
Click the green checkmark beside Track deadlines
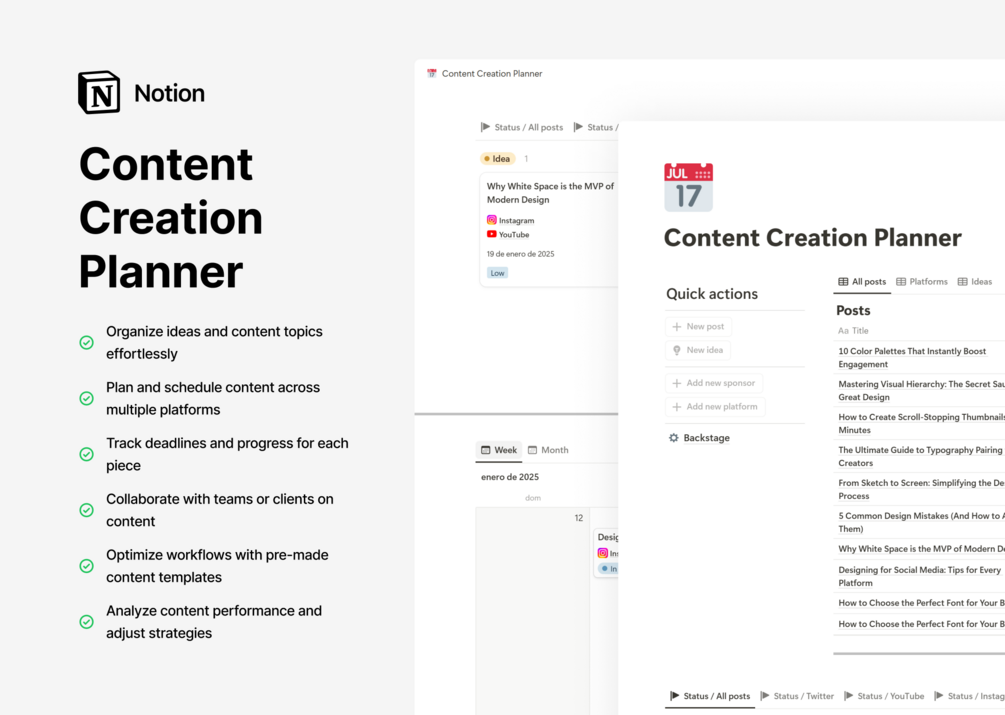(86, 453)
